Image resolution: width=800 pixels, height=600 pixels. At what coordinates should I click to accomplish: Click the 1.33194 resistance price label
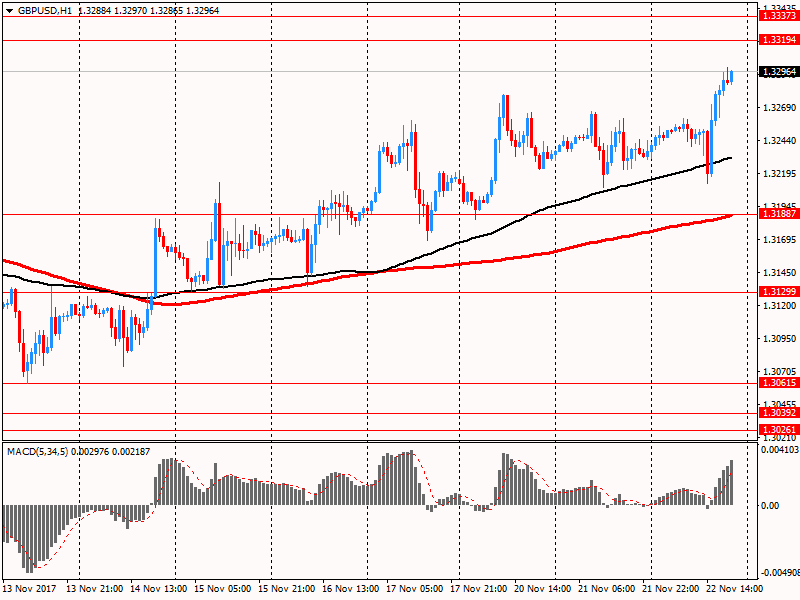tap(779, 40)
